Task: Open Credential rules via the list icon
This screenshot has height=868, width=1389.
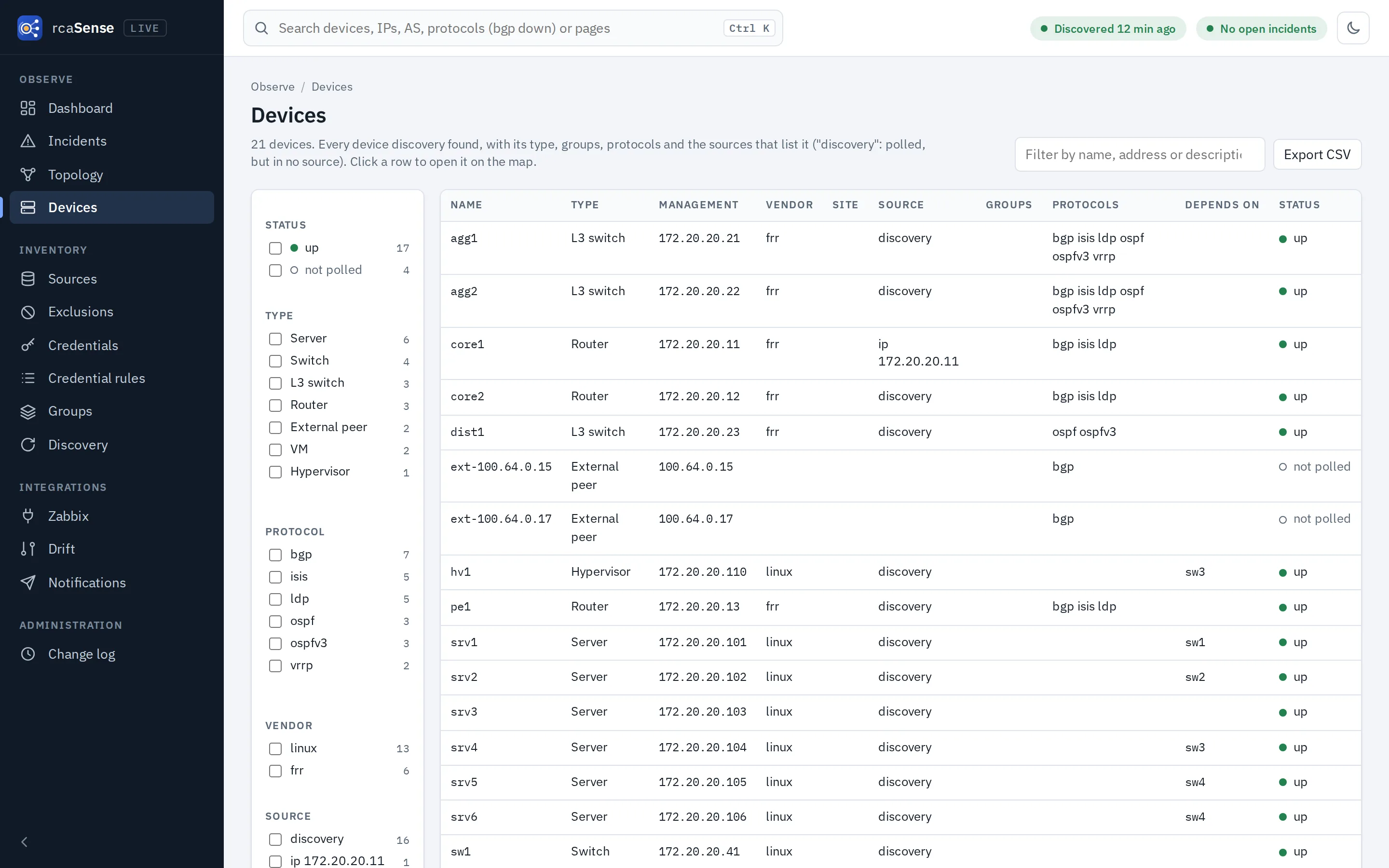Action: point(27,379)
